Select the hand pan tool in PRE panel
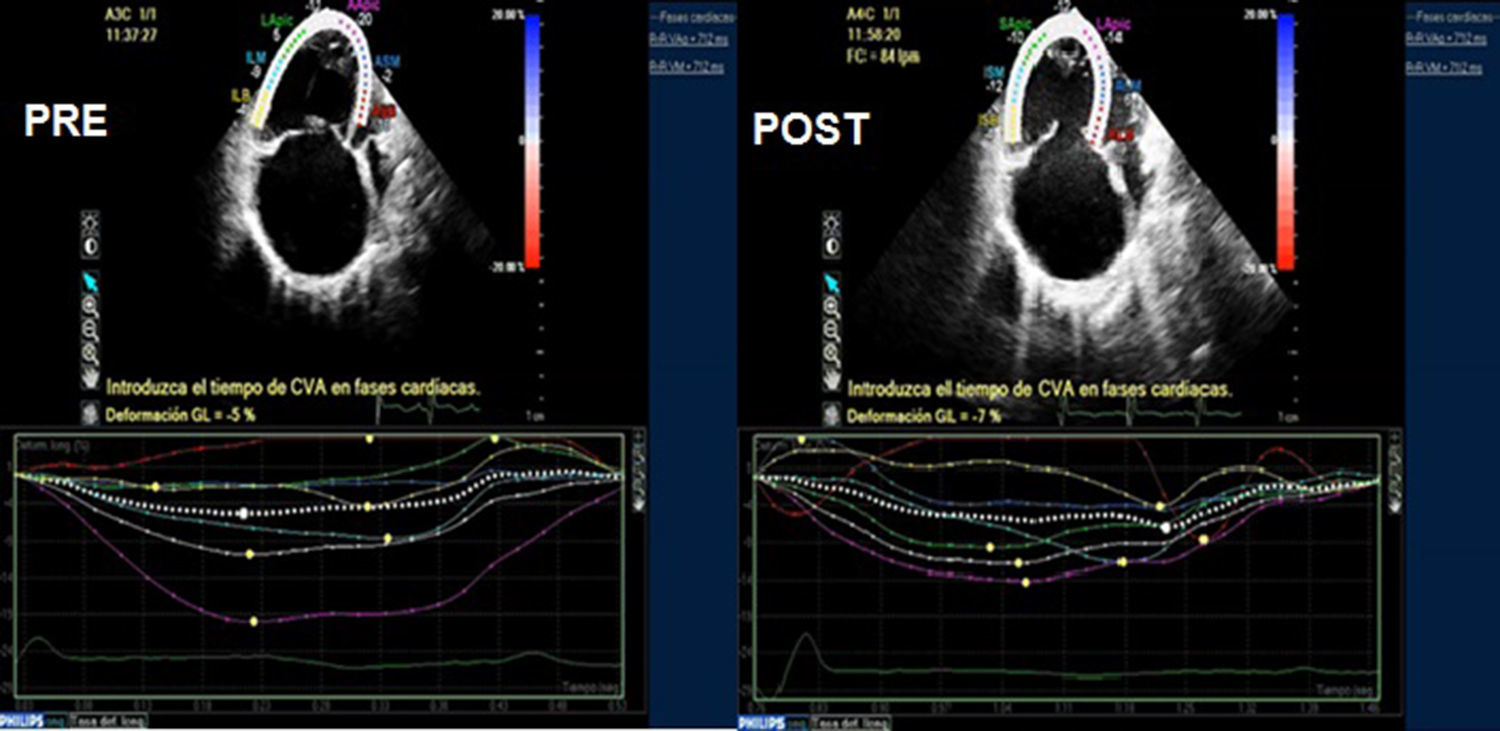The image size is (1500, 731). [90, 378]
